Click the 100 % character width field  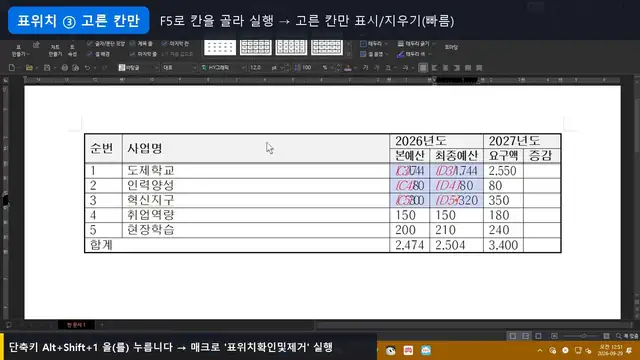pyautogui.click(x=313, y=68)
